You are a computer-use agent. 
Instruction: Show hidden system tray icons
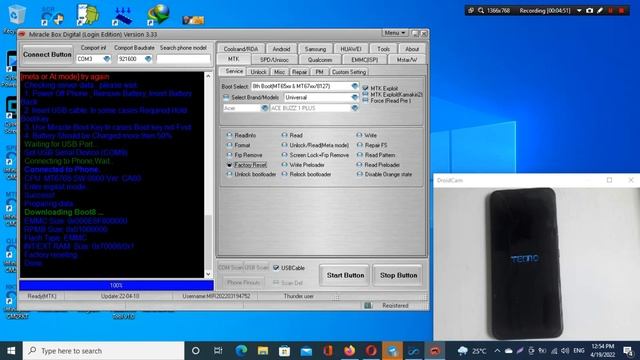point(497,351)
